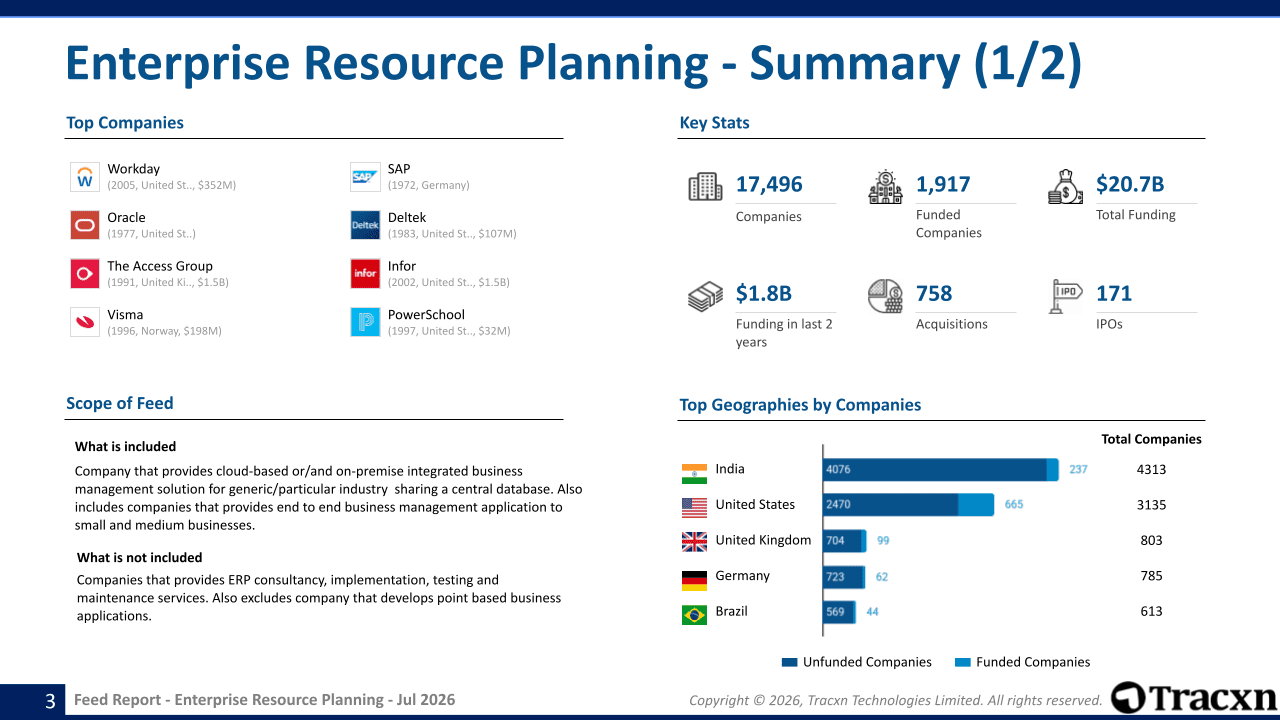Image resolution: width=1280 pixels, height=720 pixels.
Task: Click the Workday company name link
Action: (x=133, y=169)
